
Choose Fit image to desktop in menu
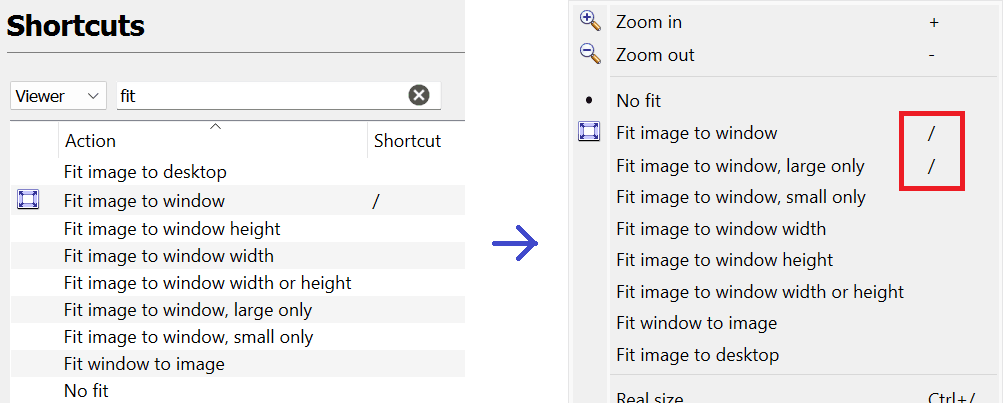tap(697, 355)
